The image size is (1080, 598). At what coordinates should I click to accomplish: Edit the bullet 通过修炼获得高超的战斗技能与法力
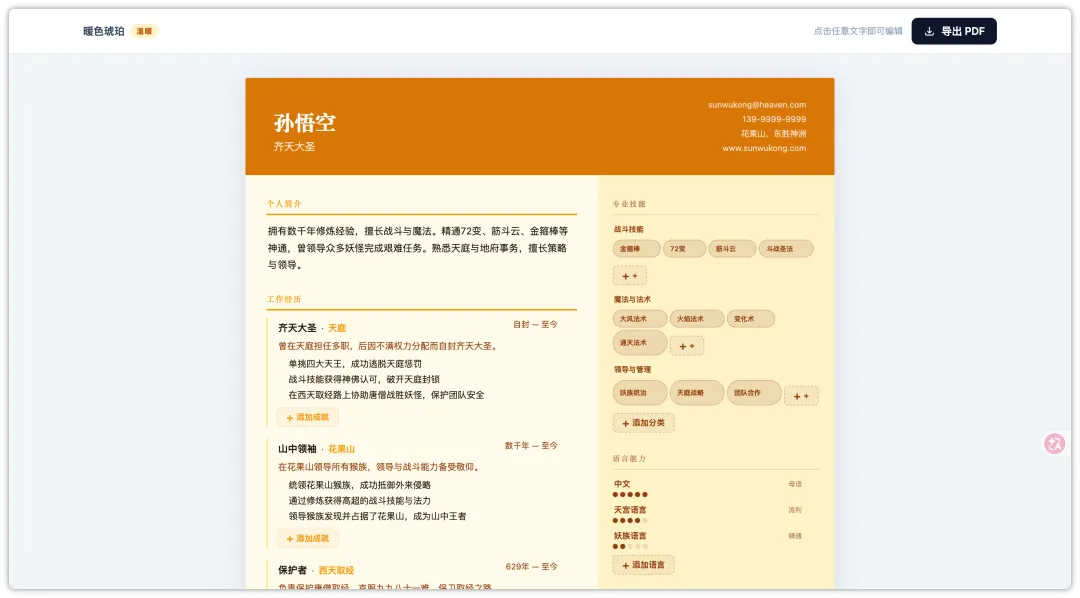(359, 501)
